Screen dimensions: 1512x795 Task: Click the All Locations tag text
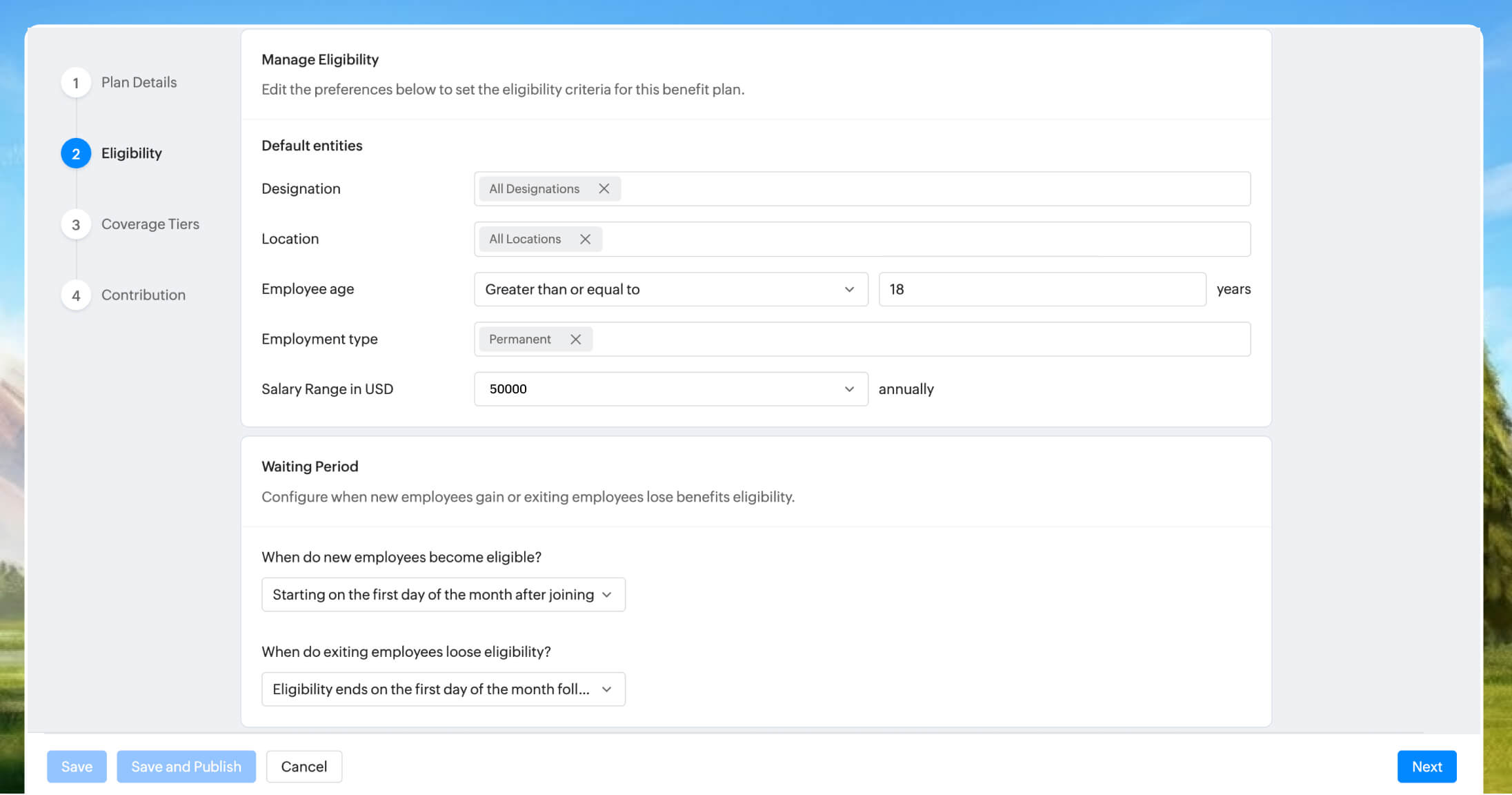pyautogui.click(x=525, y=239)
